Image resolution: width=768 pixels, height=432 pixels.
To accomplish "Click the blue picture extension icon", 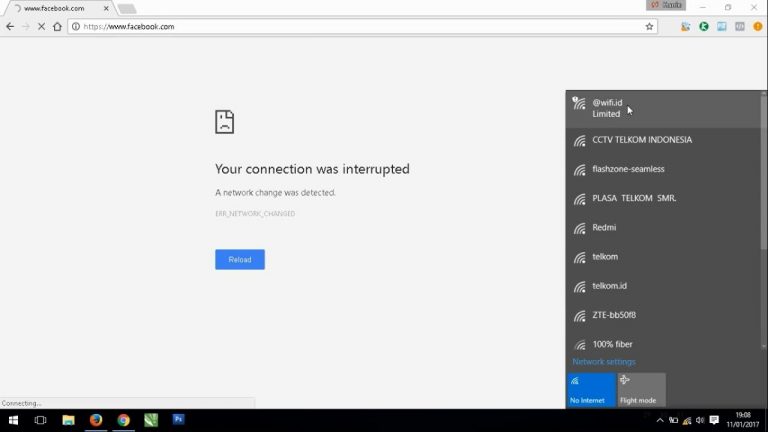I will (x=721, y=26).
